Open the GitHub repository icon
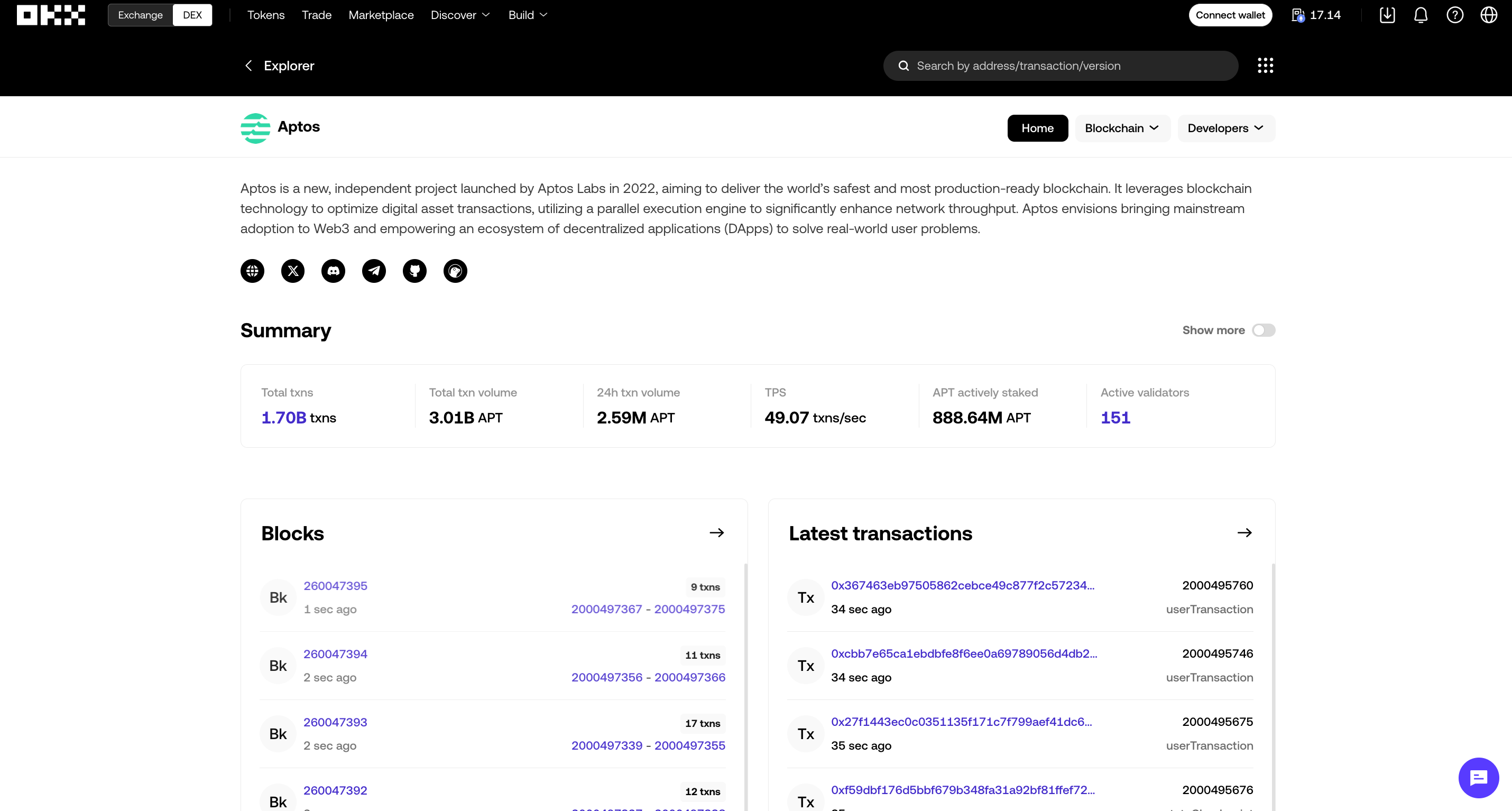Viewport: 1512px width, 811px height. click(414, 271)
